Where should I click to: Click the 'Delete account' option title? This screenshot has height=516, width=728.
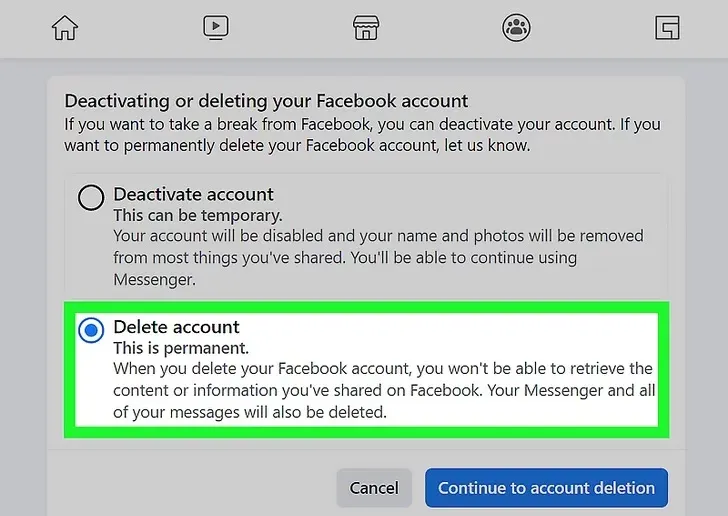(x=176, y=327)
